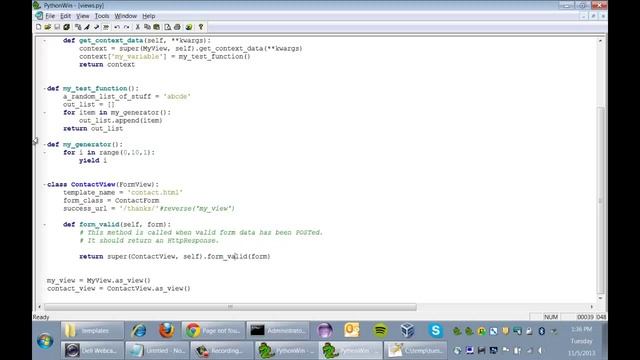The width and height of the screenshot is (640, 360).
Task: Click the NUM status bar indicator
Action: [551, 317]
